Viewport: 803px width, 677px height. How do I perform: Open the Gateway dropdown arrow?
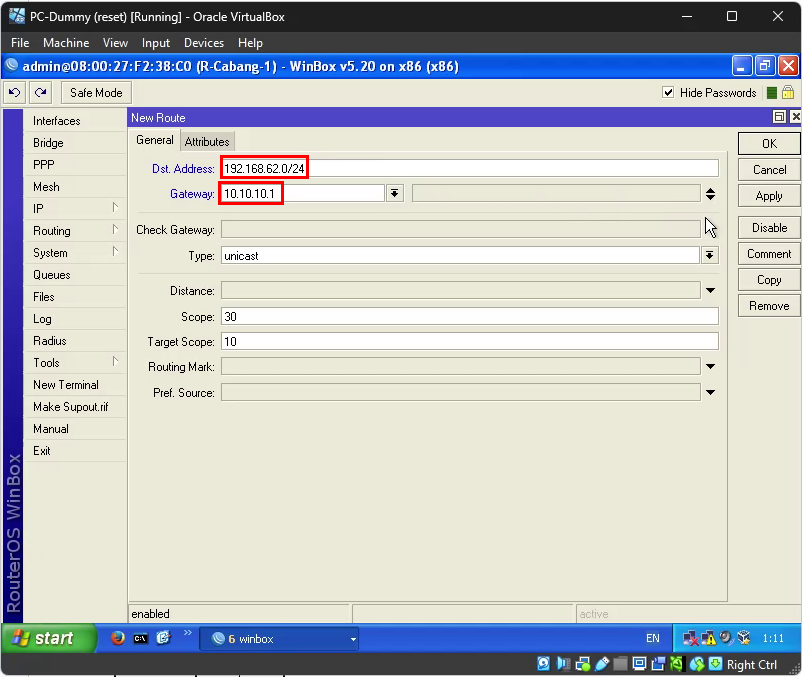point(395,194)
